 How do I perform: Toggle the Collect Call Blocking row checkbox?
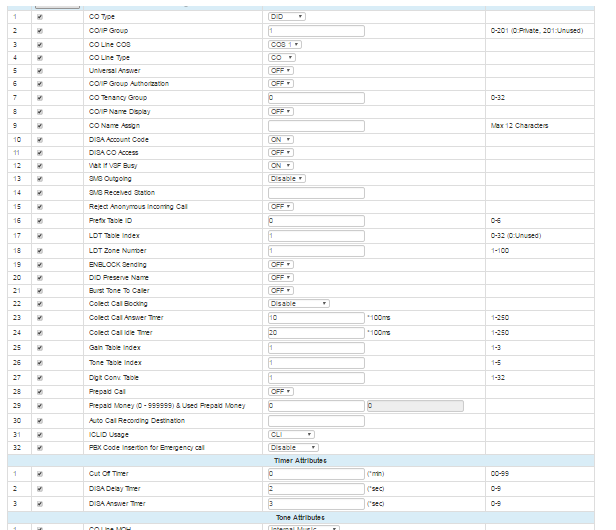pyautogui.click(x=40, y=303)
